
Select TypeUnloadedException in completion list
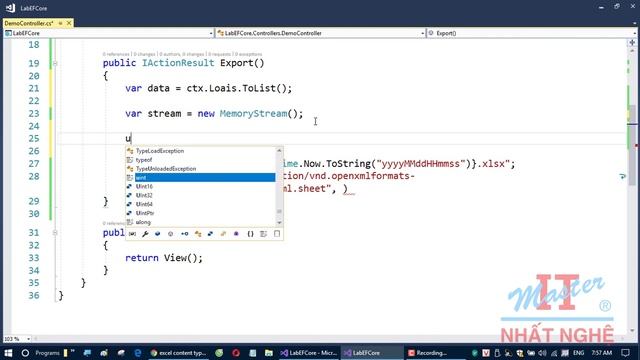[200, 169]
